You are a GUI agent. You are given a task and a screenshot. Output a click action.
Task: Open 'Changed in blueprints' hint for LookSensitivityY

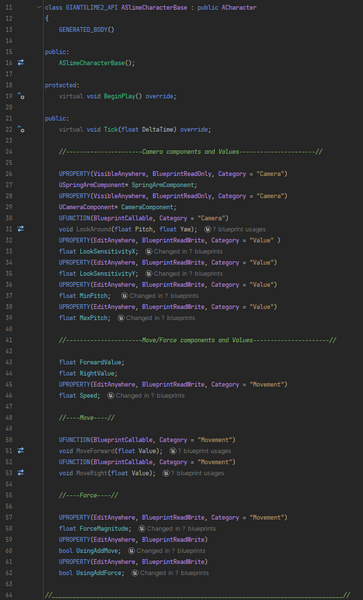pos(184,274)
